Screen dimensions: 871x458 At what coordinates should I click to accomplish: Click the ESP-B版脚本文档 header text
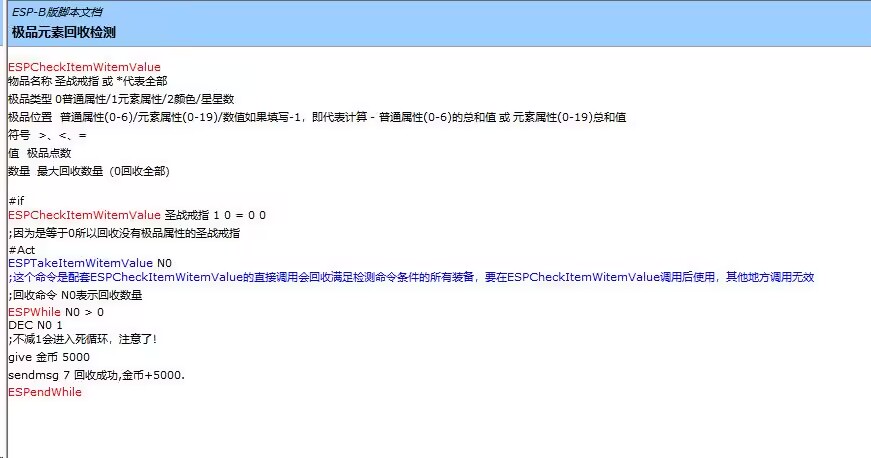tap(56, 12)
